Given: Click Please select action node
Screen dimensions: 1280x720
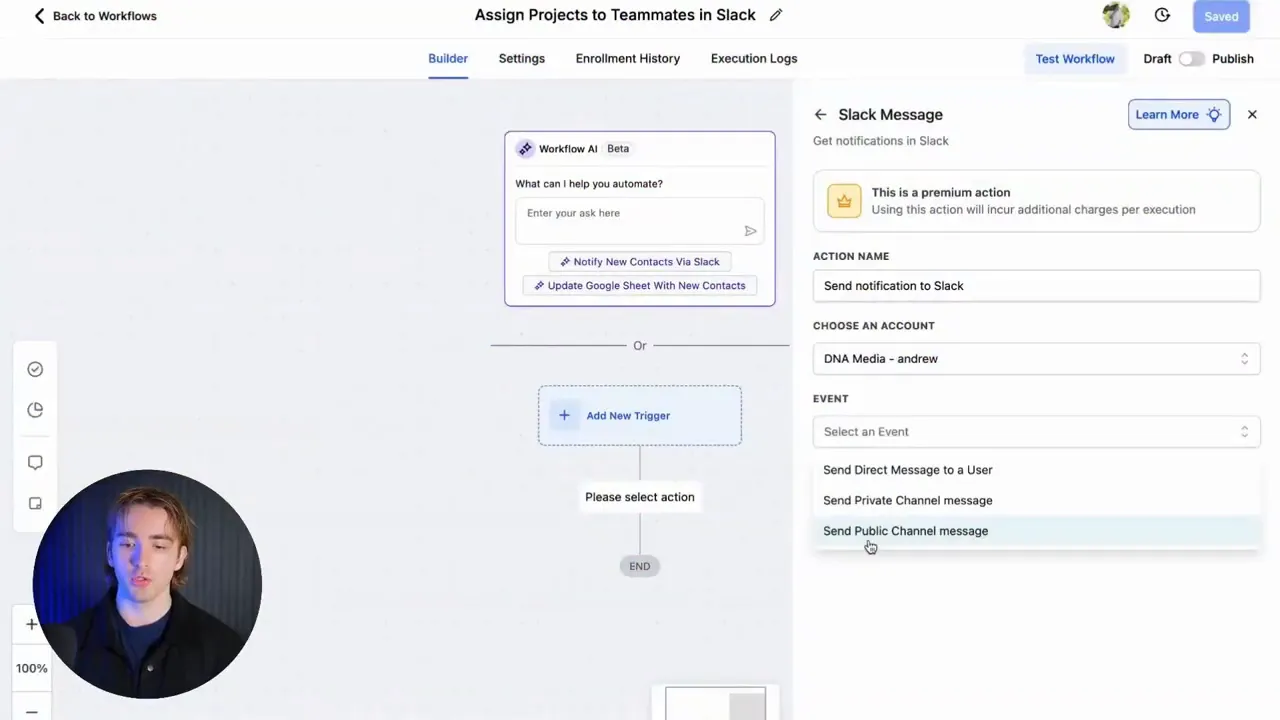Looking at the screenshot, I should (x=640, y=497).
